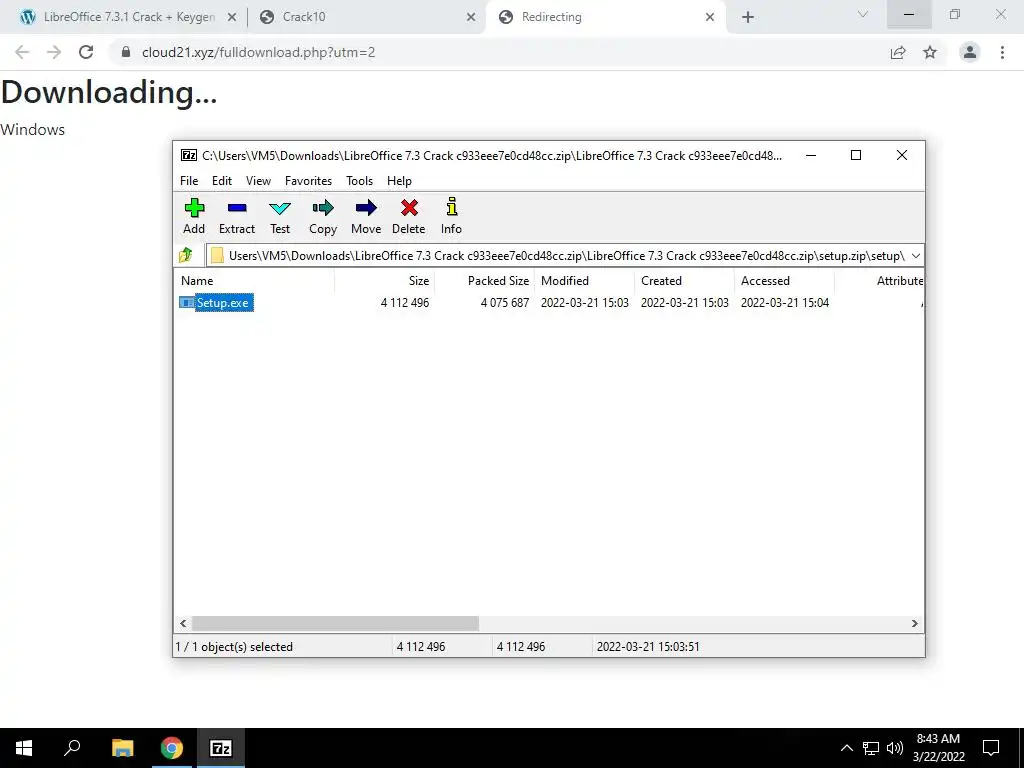
Task: Switch to the Crack10 tab
Action: tap(304, 17)
